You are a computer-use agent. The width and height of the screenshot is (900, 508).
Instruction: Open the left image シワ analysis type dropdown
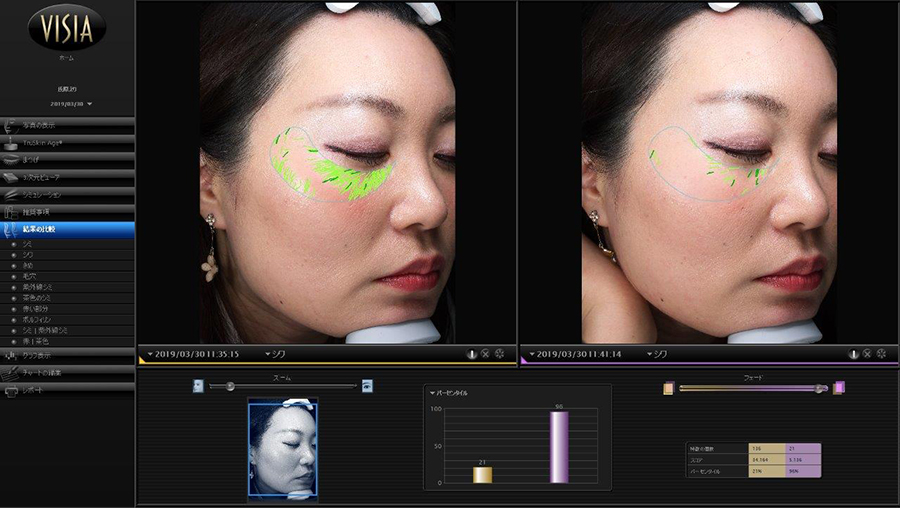click(x=283, y=353)
